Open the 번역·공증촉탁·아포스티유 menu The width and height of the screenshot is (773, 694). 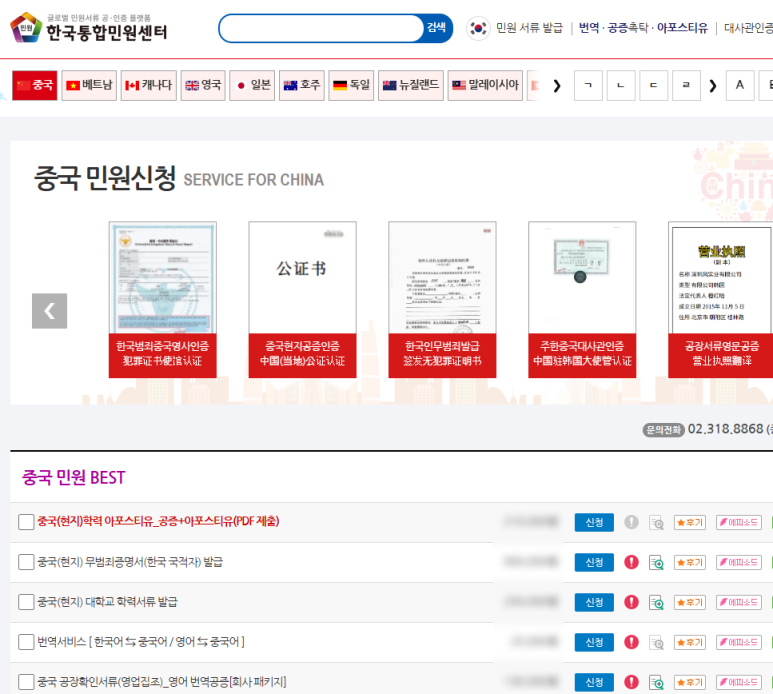click(643, 28)
